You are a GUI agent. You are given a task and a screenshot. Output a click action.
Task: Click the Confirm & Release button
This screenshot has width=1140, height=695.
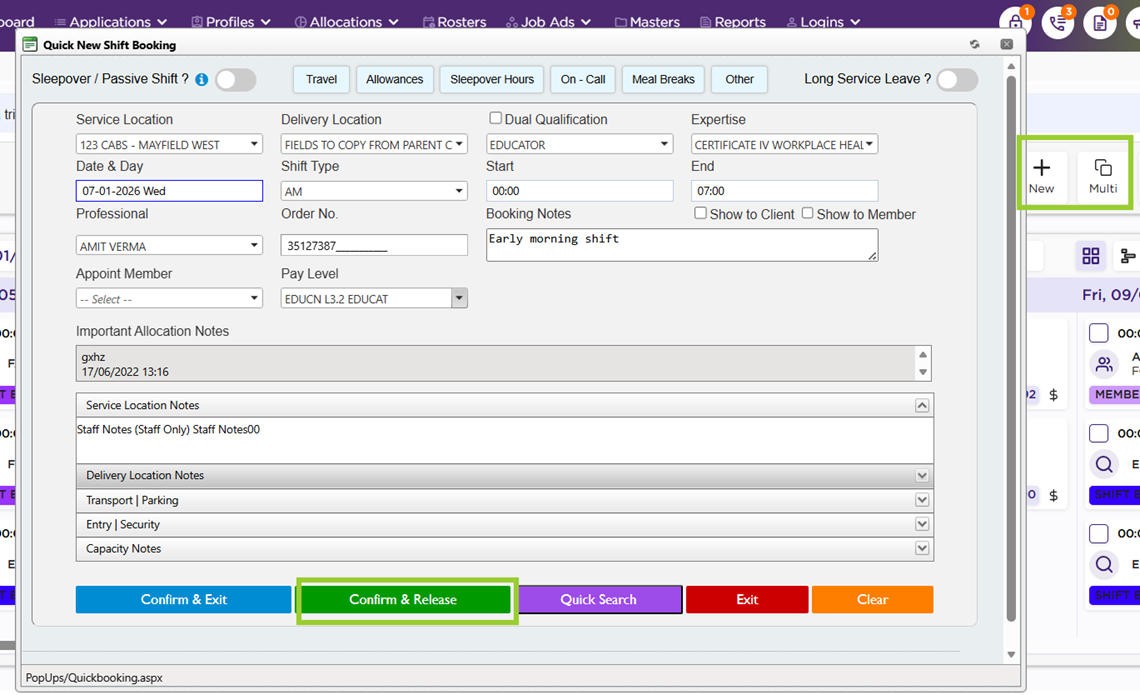403,600
